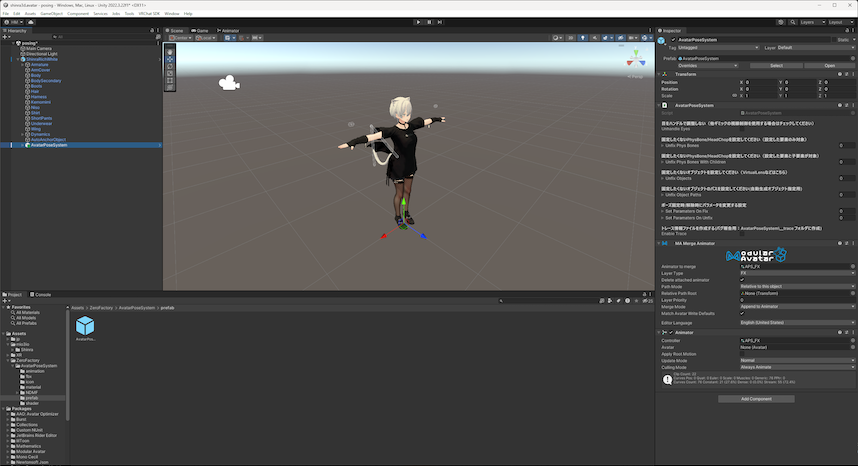Image resolution: width=858 pixels, height=466 pixels.
Task: Toggle Match Avatar Write Defaults checkbox
Action: [x=742, y=314]
